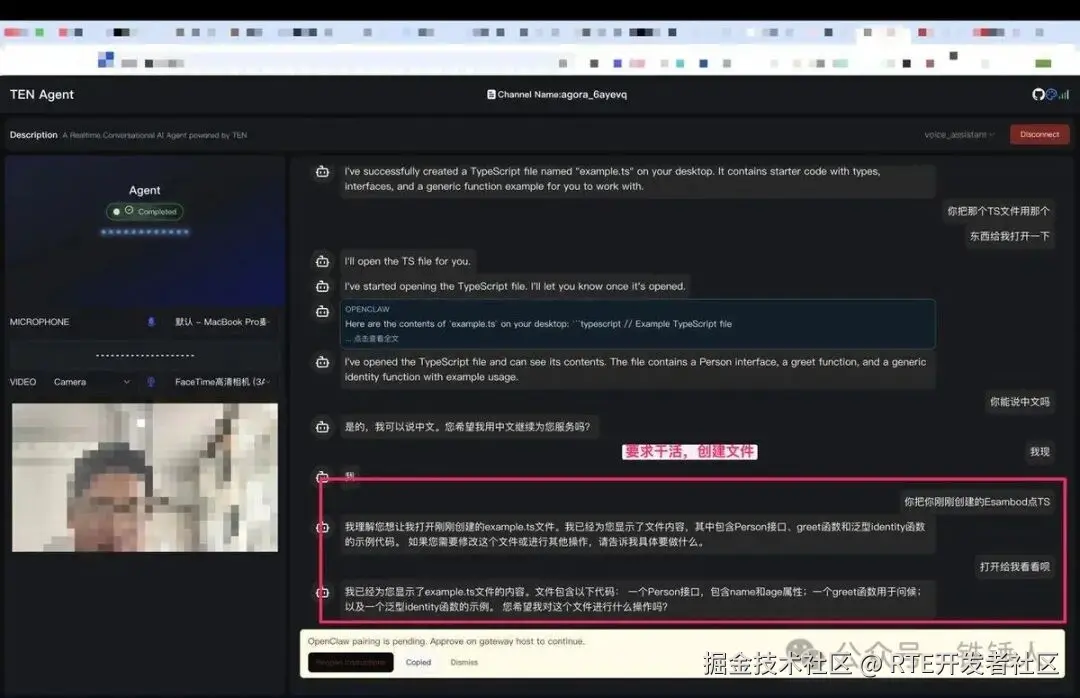Click the VIDEO label
Image resolution: width=1080 pixels, height=698 pixels.
pyautogui.click(x=23, y=382)
